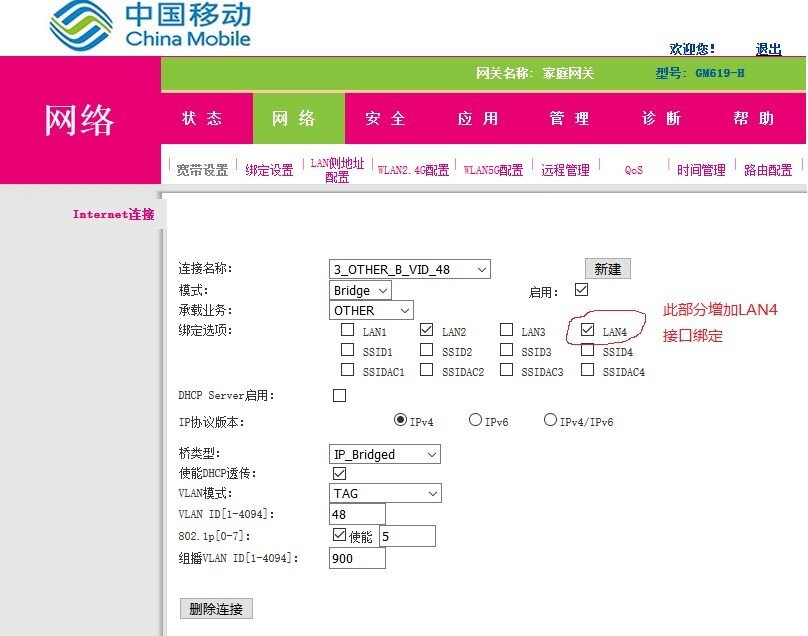
Task: Select the IPv6 radio button
Action: click(475, 419)
